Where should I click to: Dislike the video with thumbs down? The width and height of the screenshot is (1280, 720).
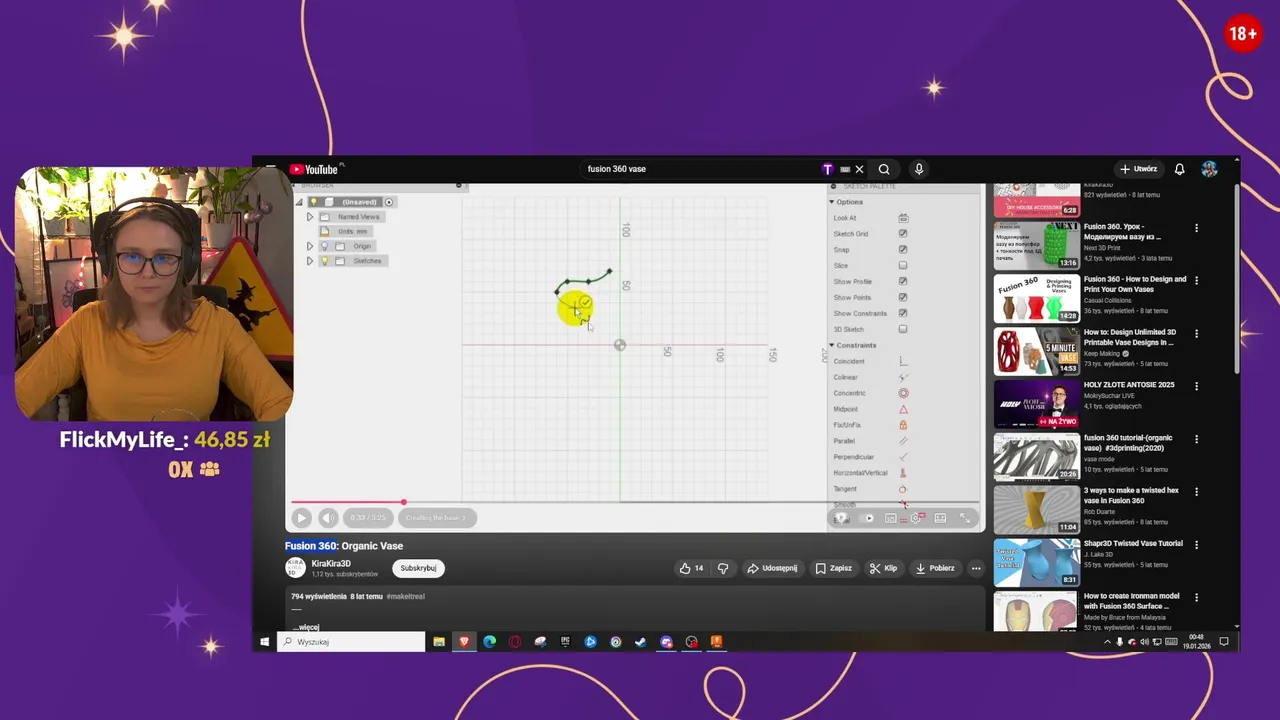point(723,568)
